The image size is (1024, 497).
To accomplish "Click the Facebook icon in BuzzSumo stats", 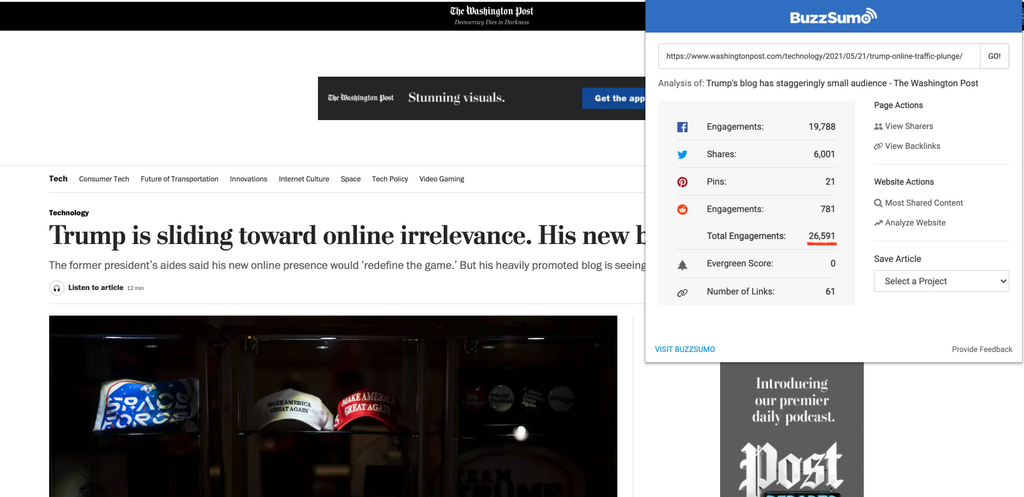I will [x=682, y=127].
